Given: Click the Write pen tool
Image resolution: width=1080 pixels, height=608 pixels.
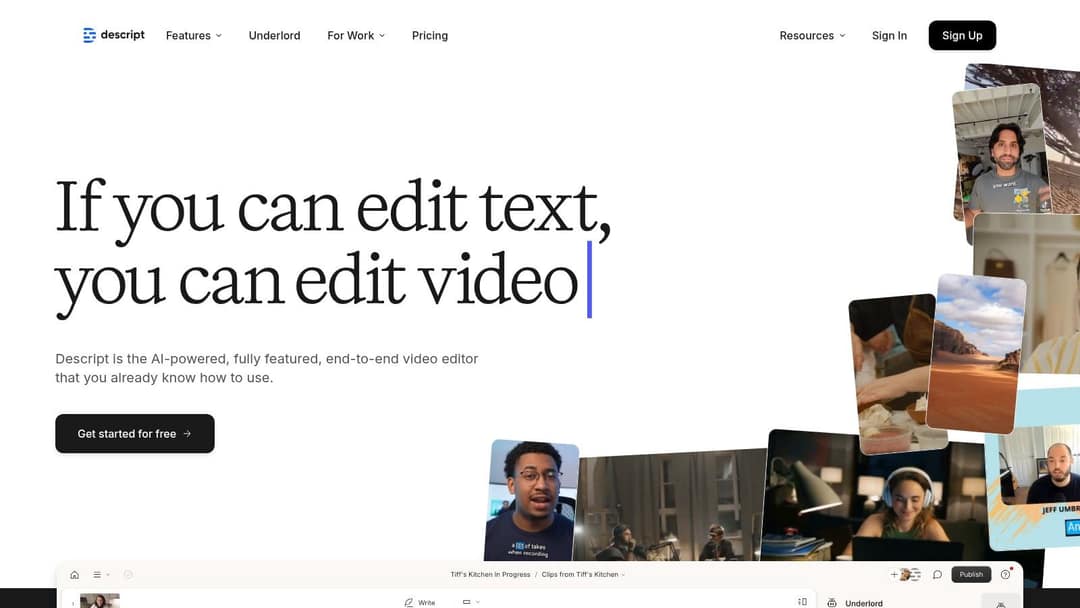Looking at the screenshot, I should pyautogui.click(x=419, y=602).
